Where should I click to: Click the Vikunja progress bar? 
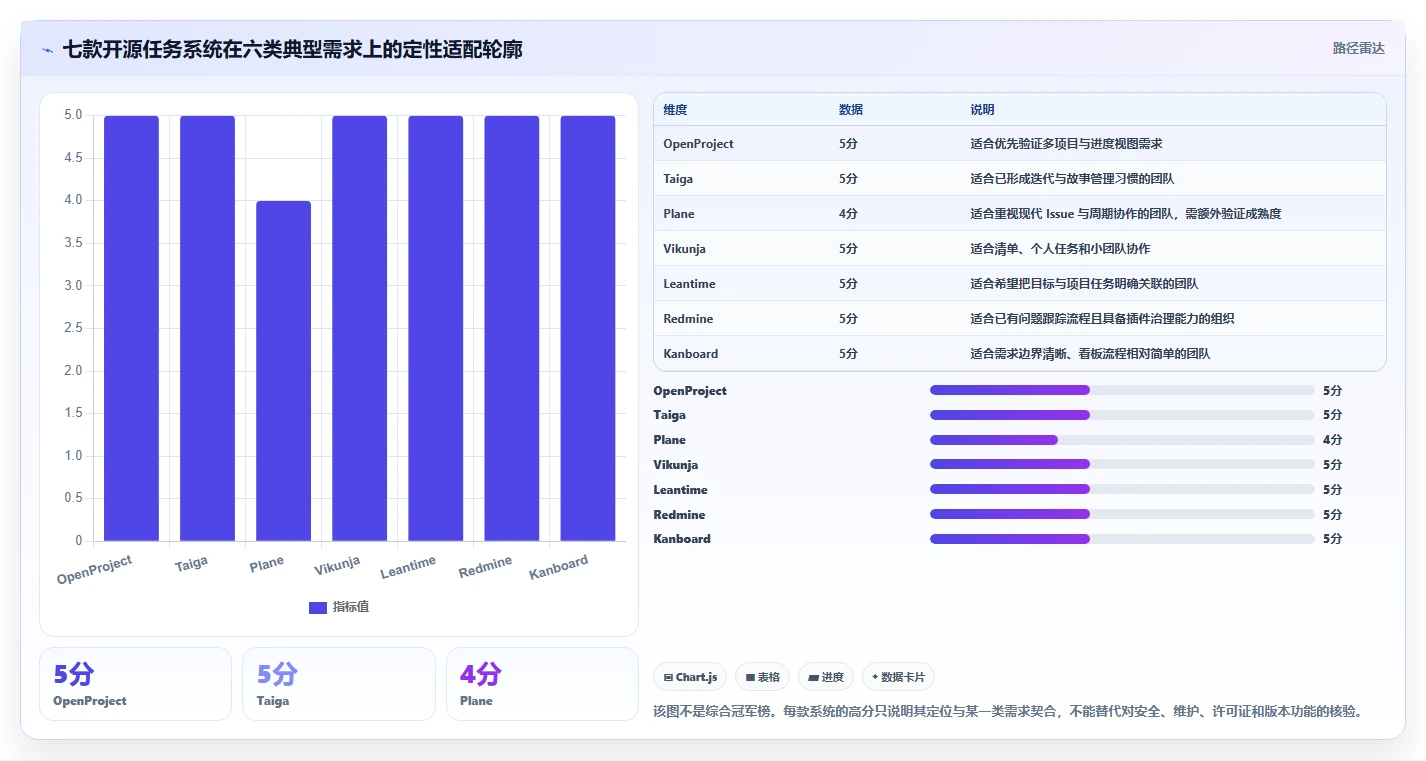[x=1122, y=464]
